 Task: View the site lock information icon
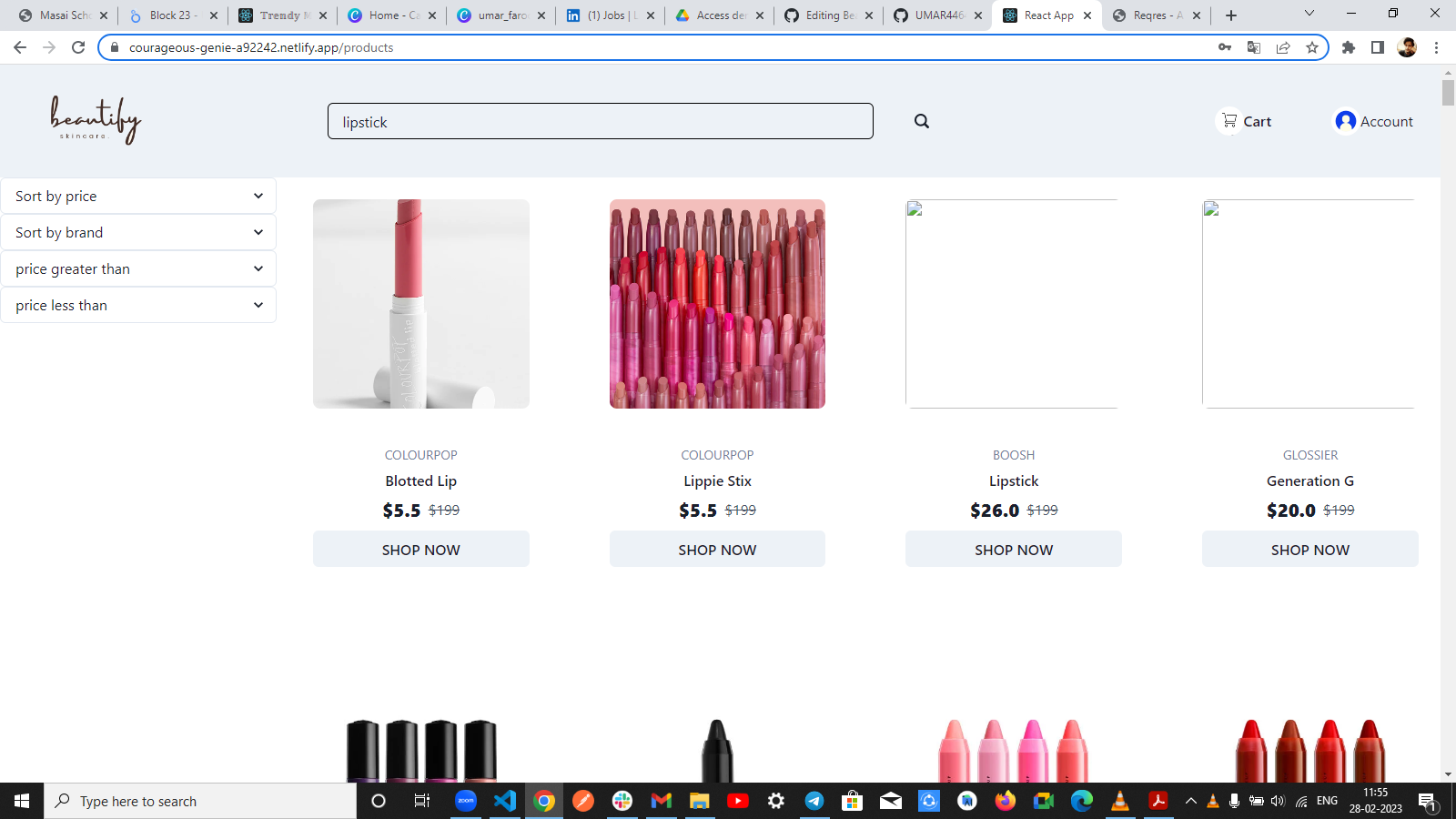coord(115,47)
